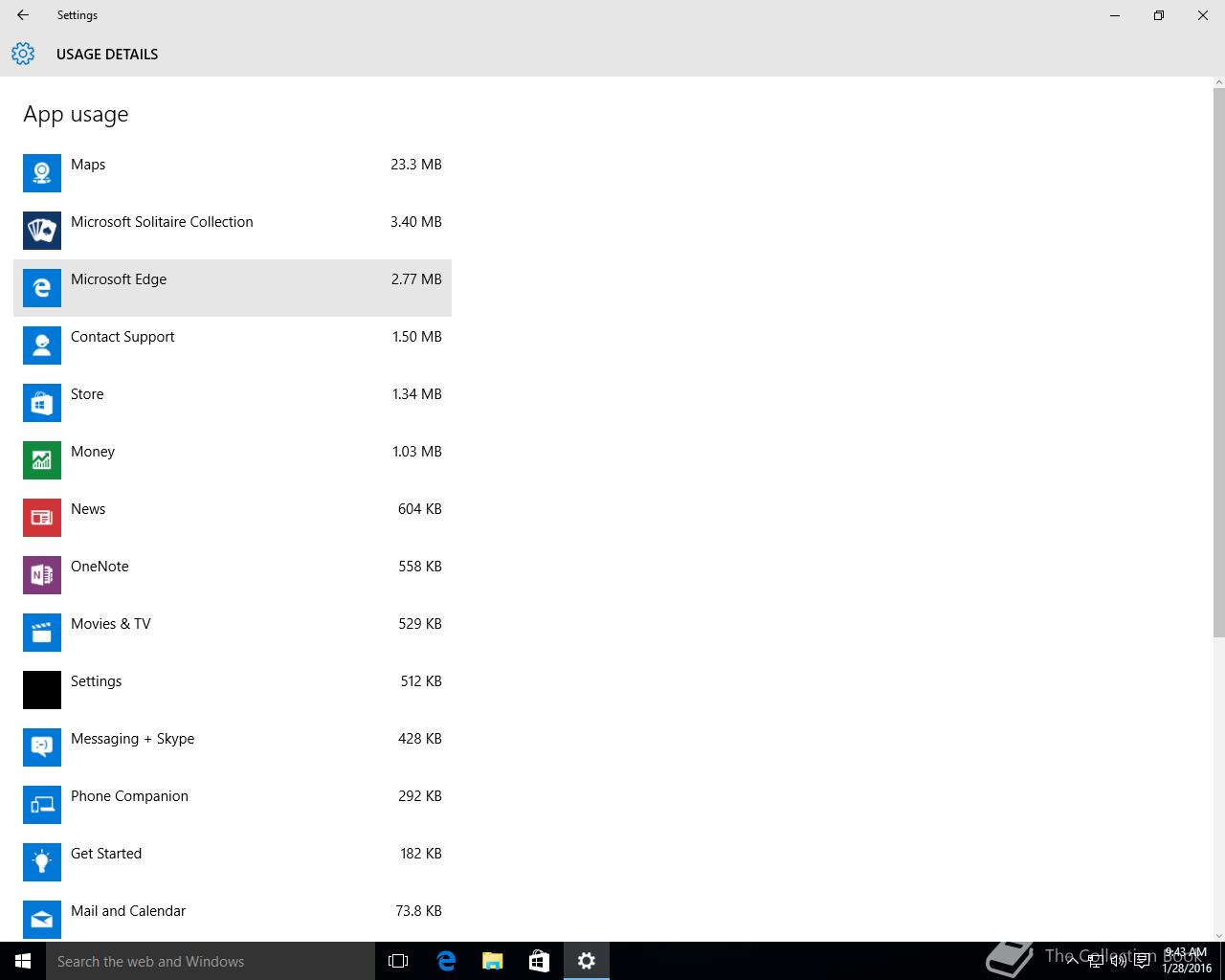Click the Messaging + Skype chat icon
Screen dimensions: 1225x980
(42, 747)
